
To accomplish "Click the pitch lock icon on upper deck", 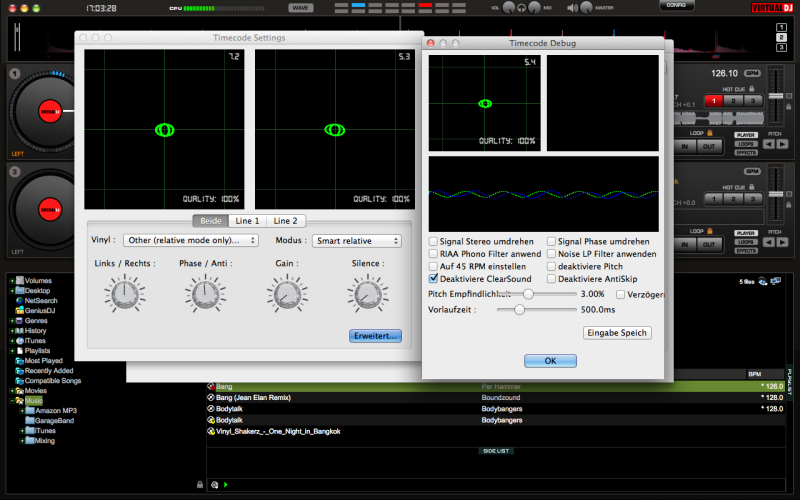I will point(789,107).
